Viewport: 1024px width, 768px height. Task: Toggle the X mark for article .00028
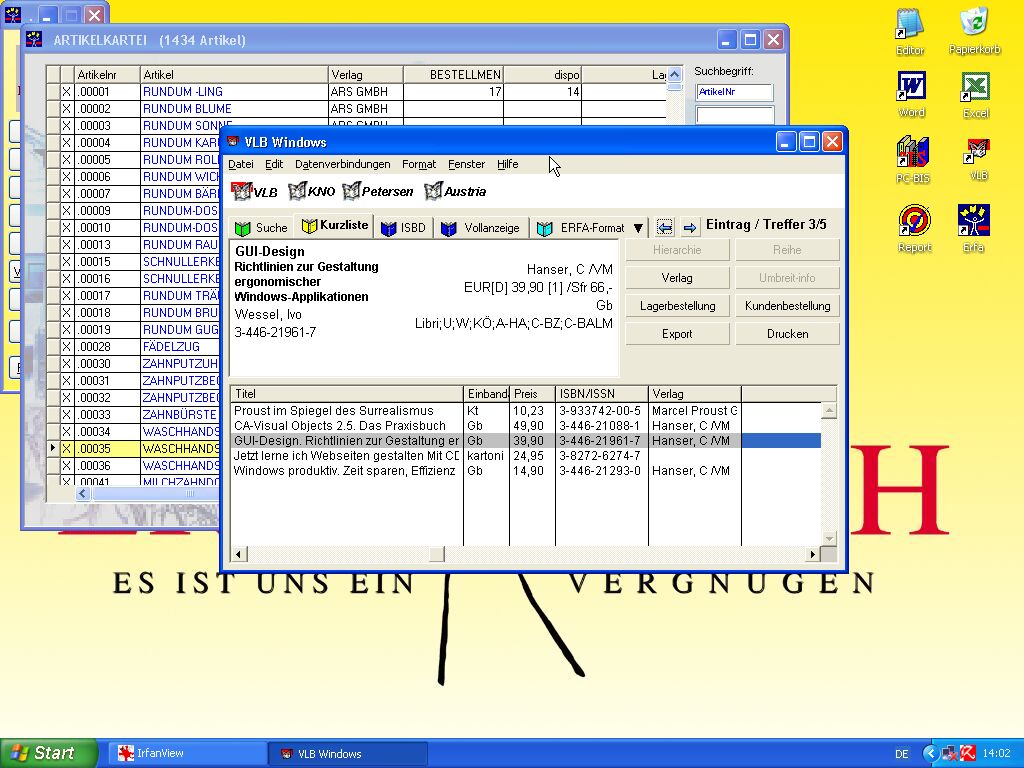click(66, 346)
